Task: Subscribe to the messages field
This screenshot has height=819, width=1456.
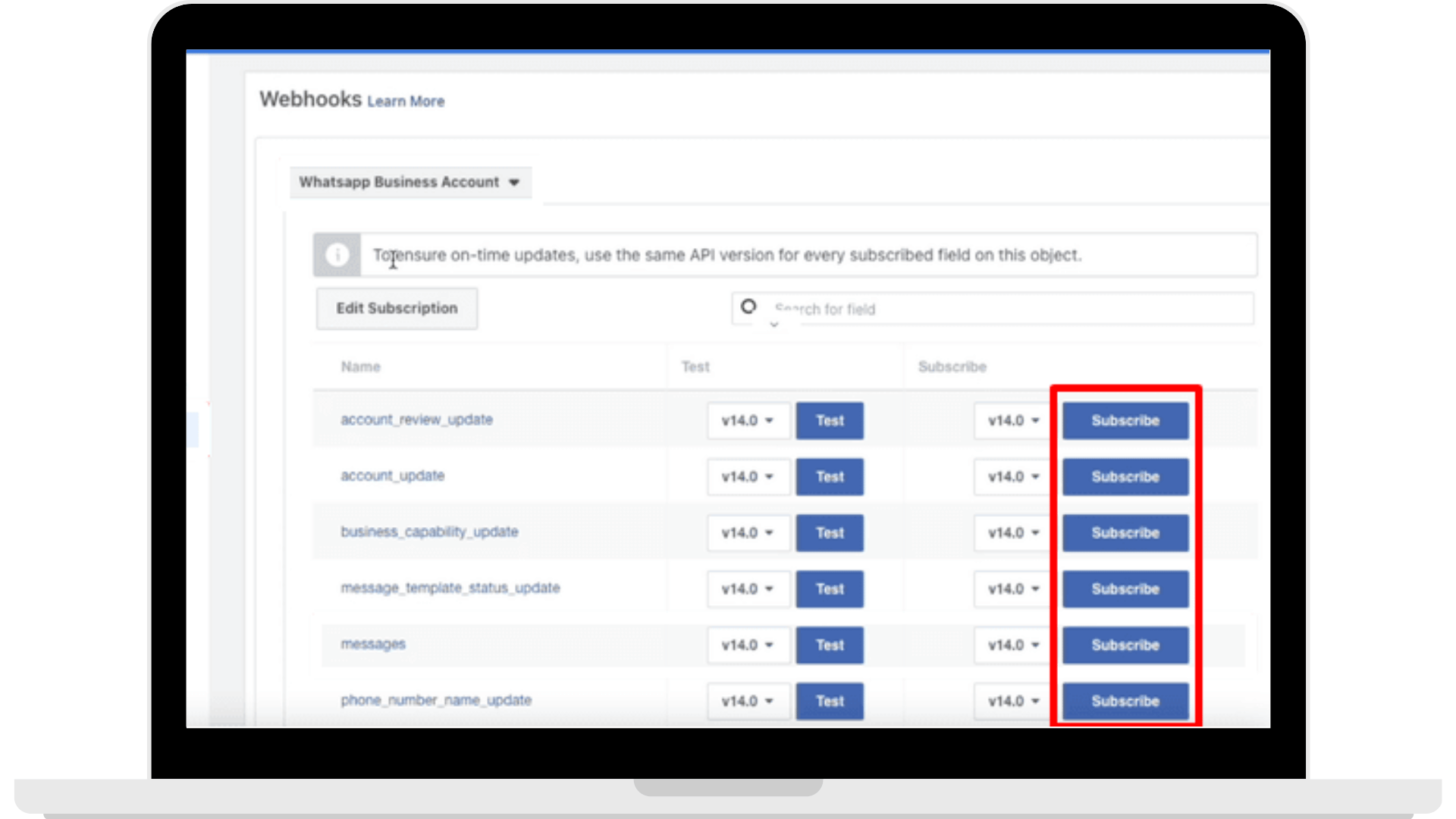Action: [x=1125, y=645]
